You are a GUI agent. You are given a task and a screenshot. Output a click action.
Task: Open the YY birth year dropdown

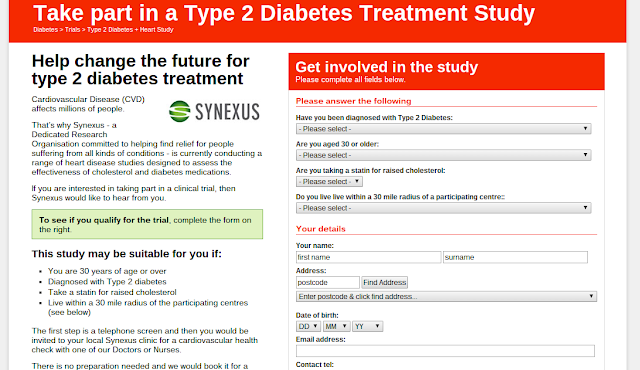[367, 326]
